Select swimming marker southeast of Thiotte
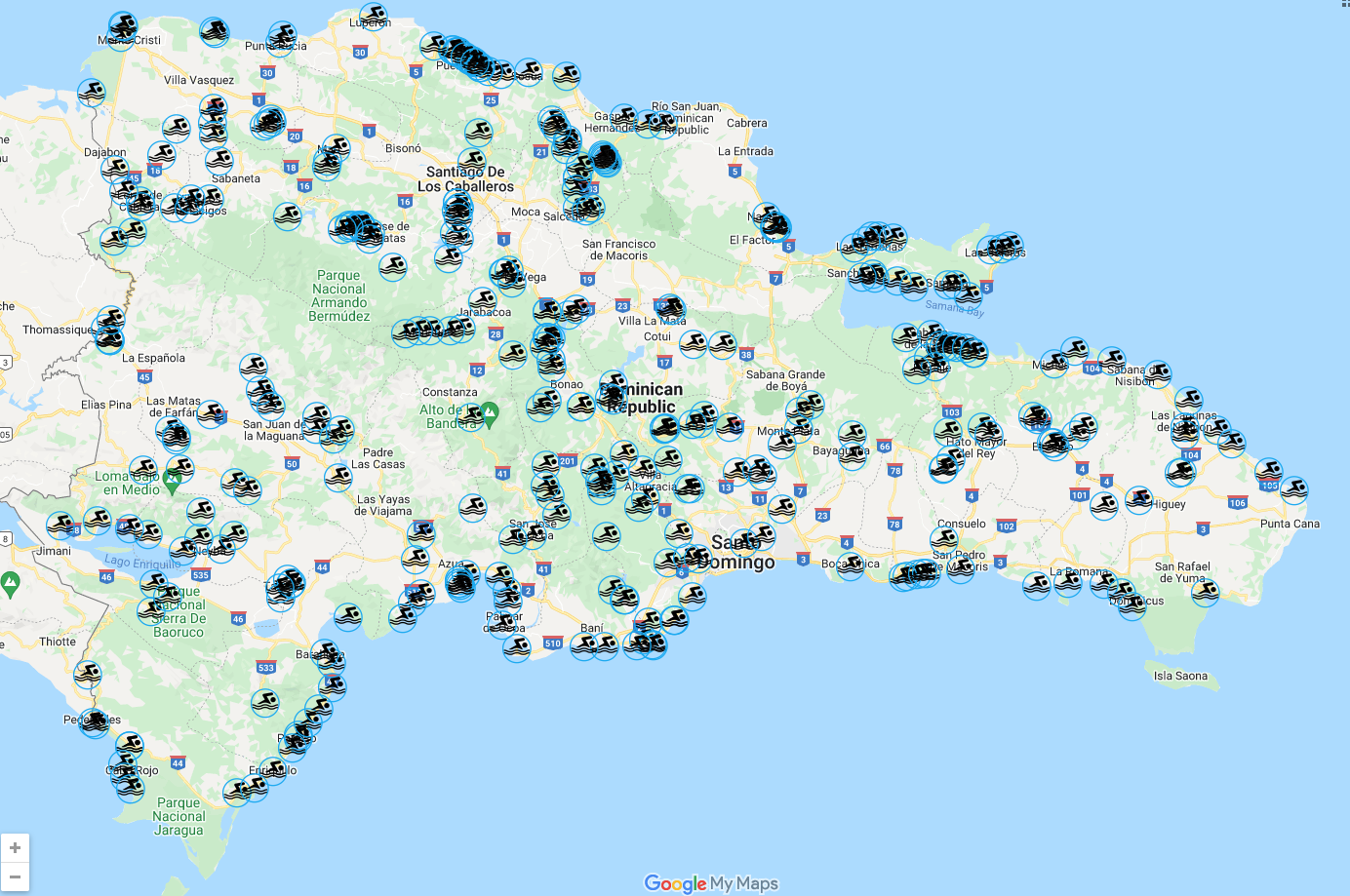Viewport: 1350px width, 896px height. point(88,675)
